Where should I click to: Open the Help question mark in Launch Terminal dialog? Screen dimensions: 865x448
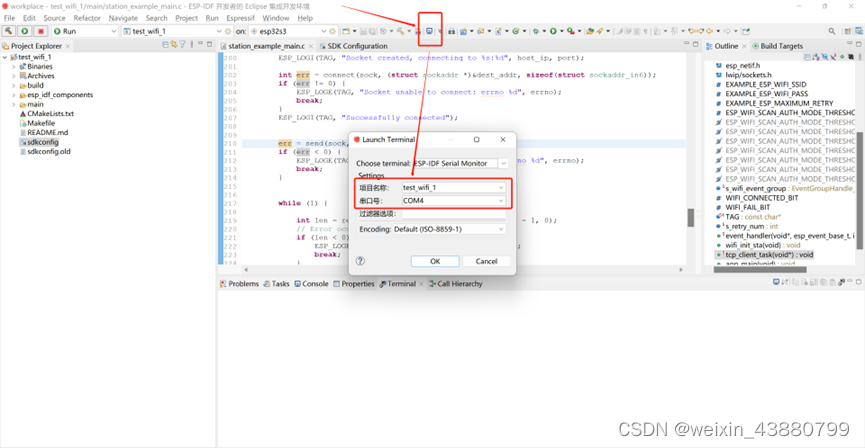[x=360, y=261]
